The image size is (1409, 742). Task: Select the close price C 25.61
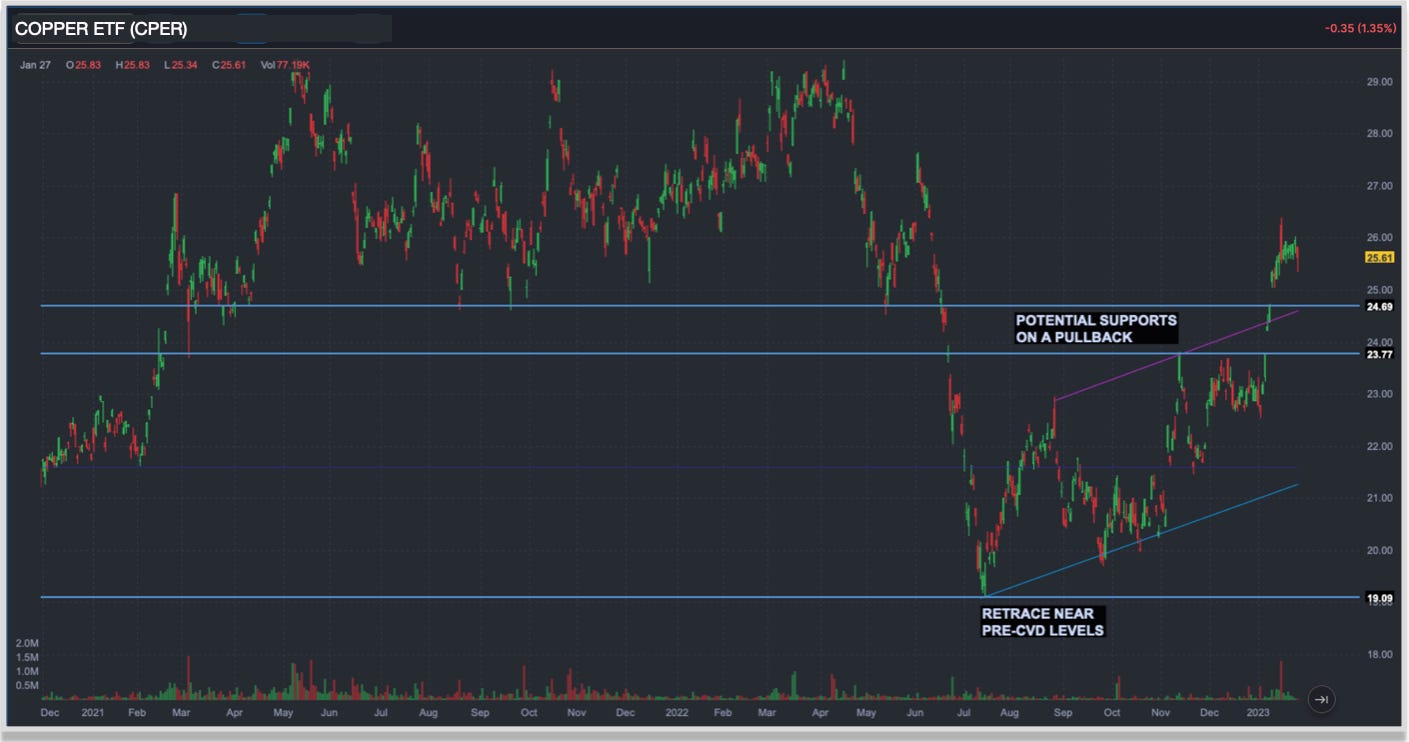228,65
